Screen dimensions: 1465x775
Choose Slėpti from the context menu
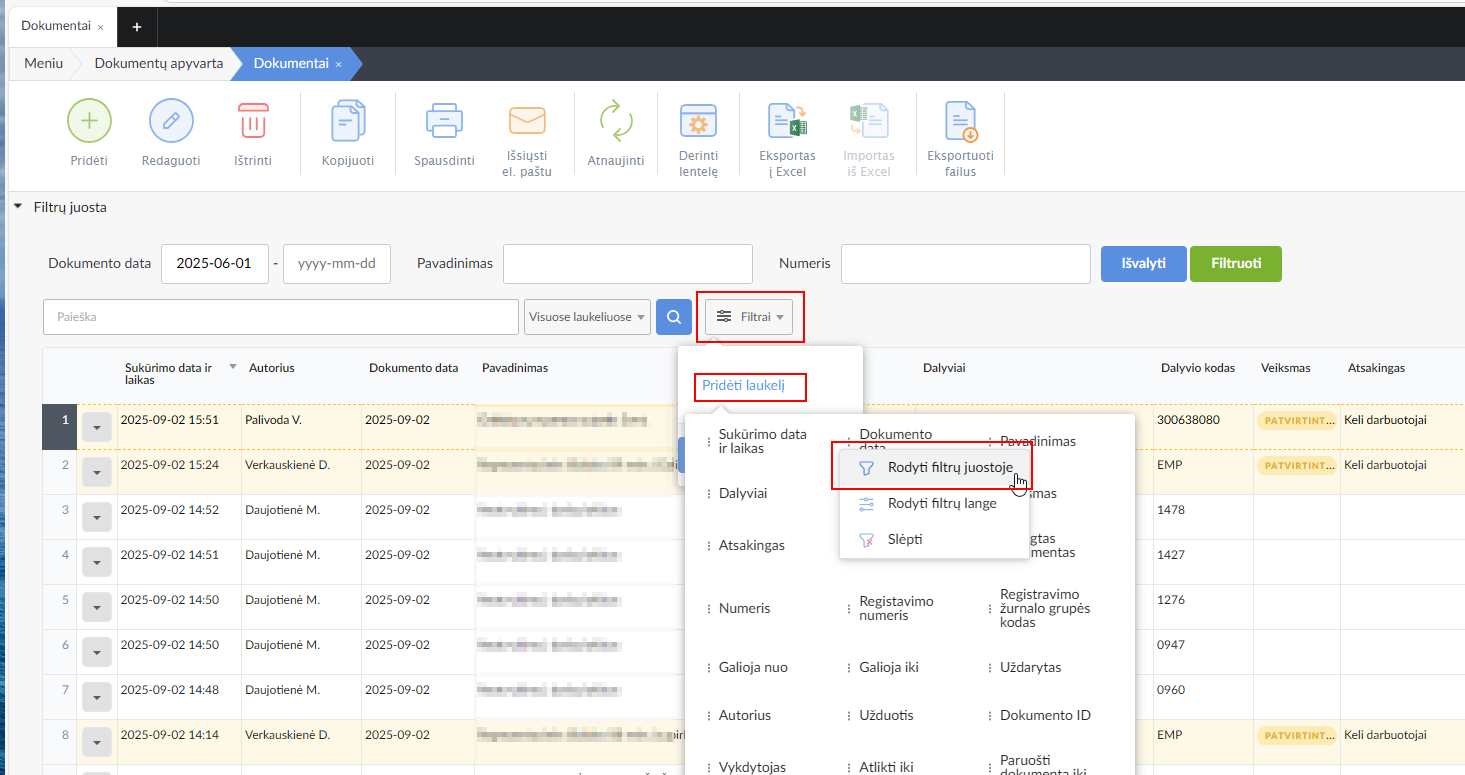pyautogui.click(x=904, y=539)
